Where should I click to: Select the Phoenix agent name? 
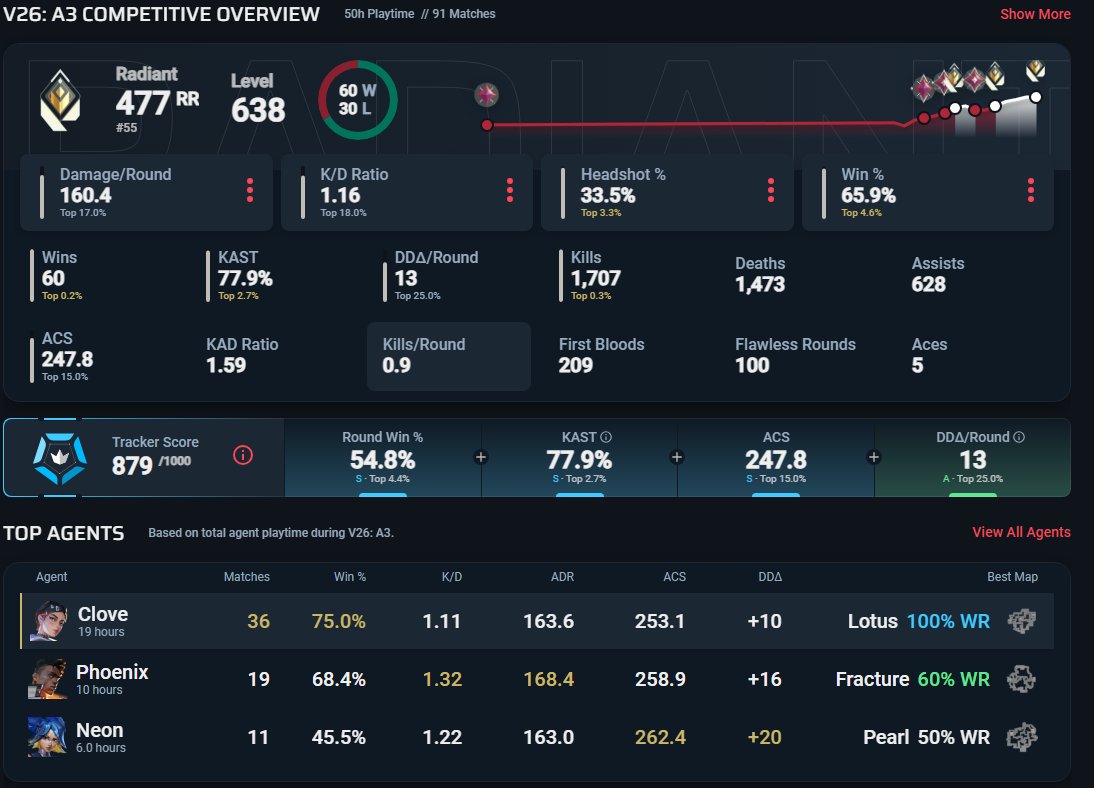point(112,671)
